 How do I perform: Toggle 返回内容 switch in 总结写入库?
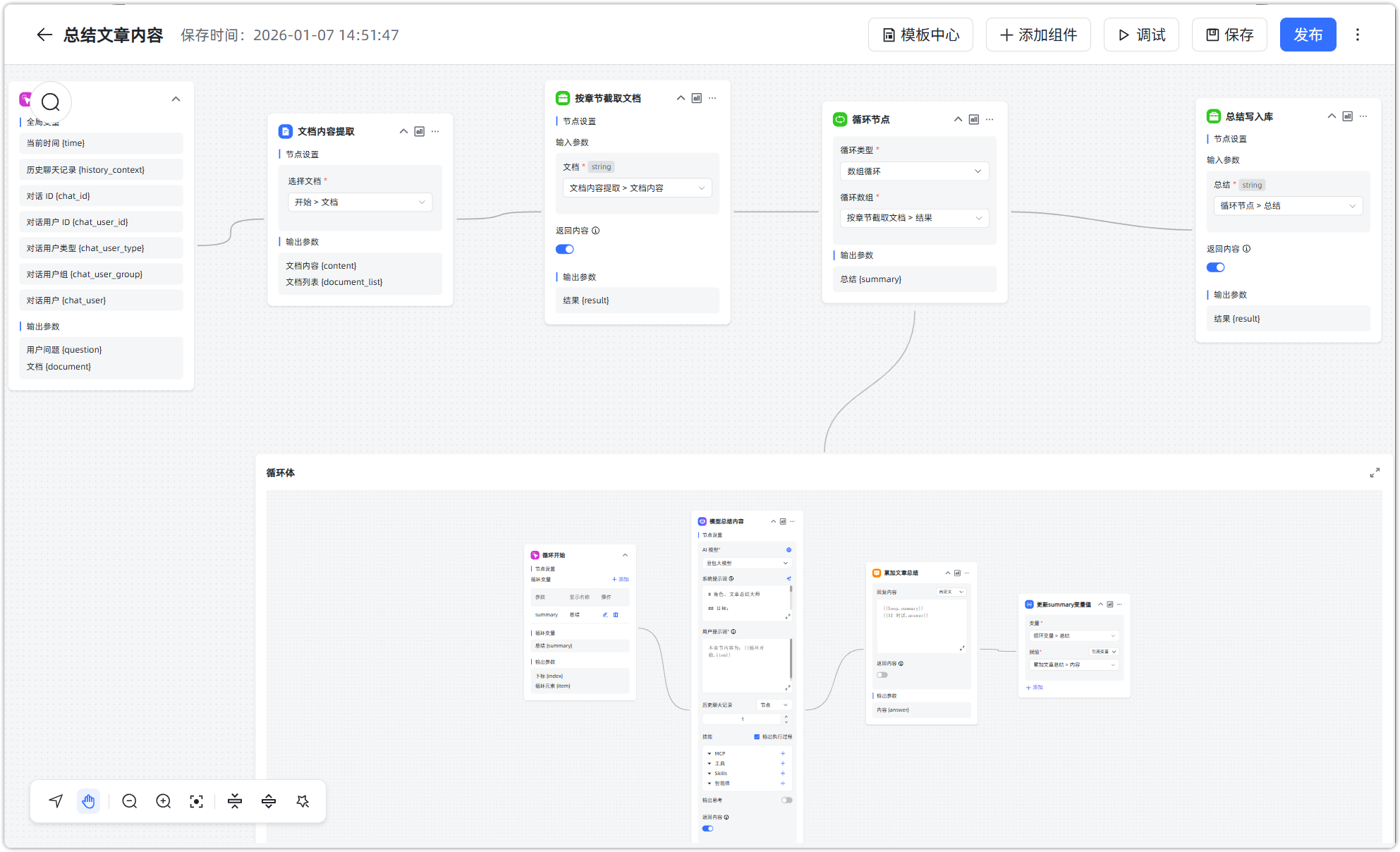[1215, 267]
